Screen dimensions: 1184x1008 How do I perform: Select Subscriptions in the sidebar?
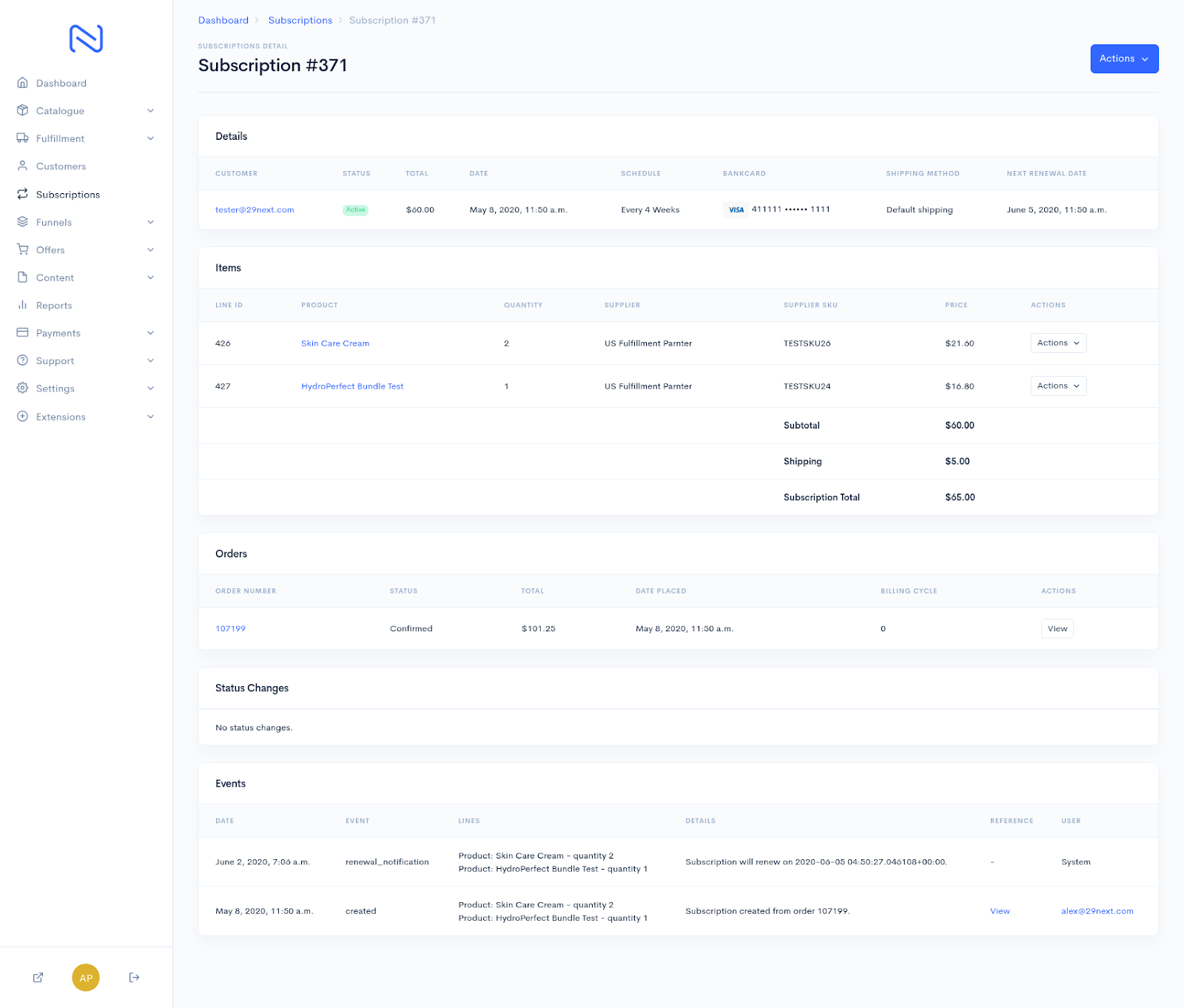68,195
